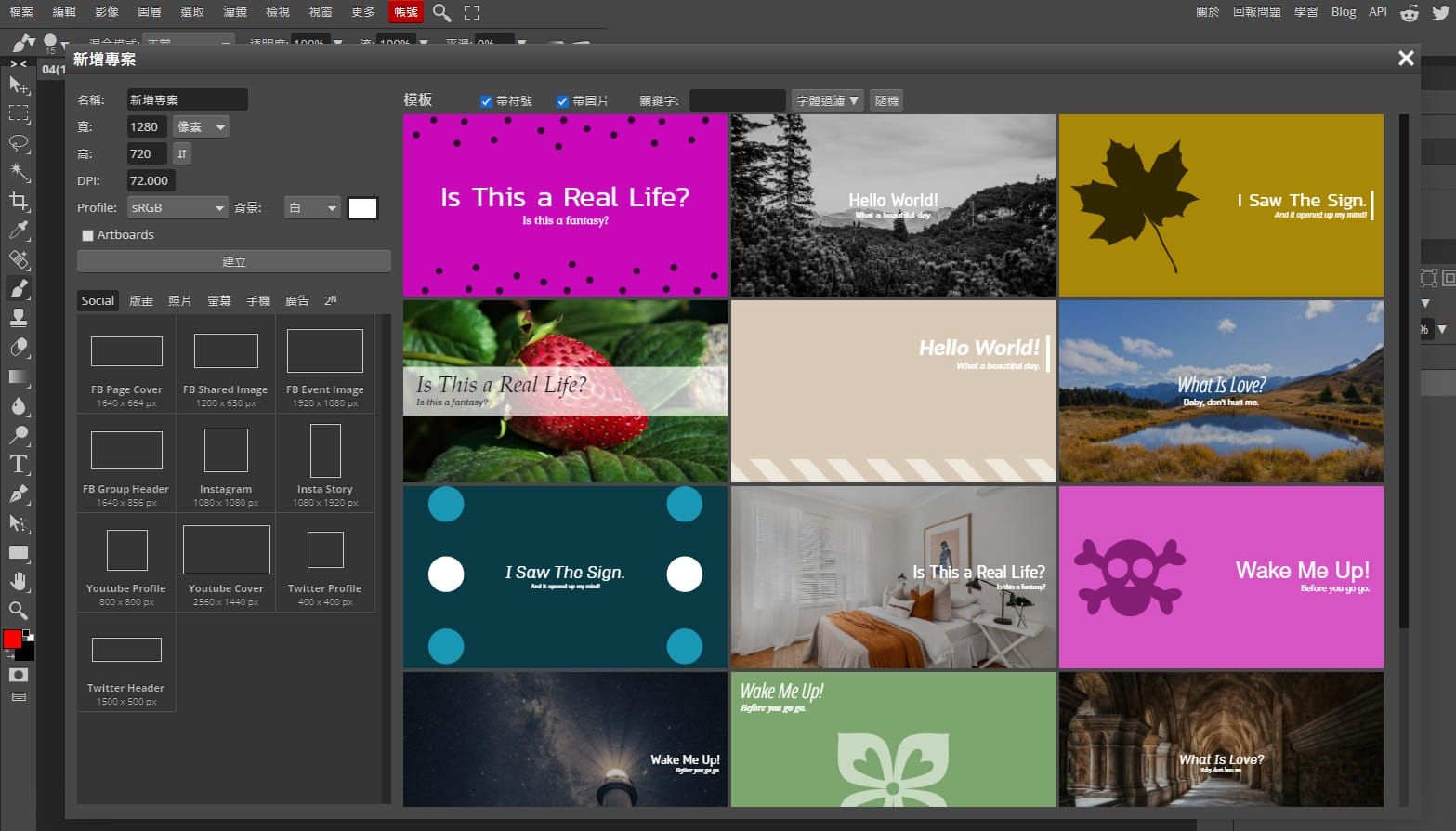
Task: Open the 濾鏡 menu
Action: [x=235, y=12]
